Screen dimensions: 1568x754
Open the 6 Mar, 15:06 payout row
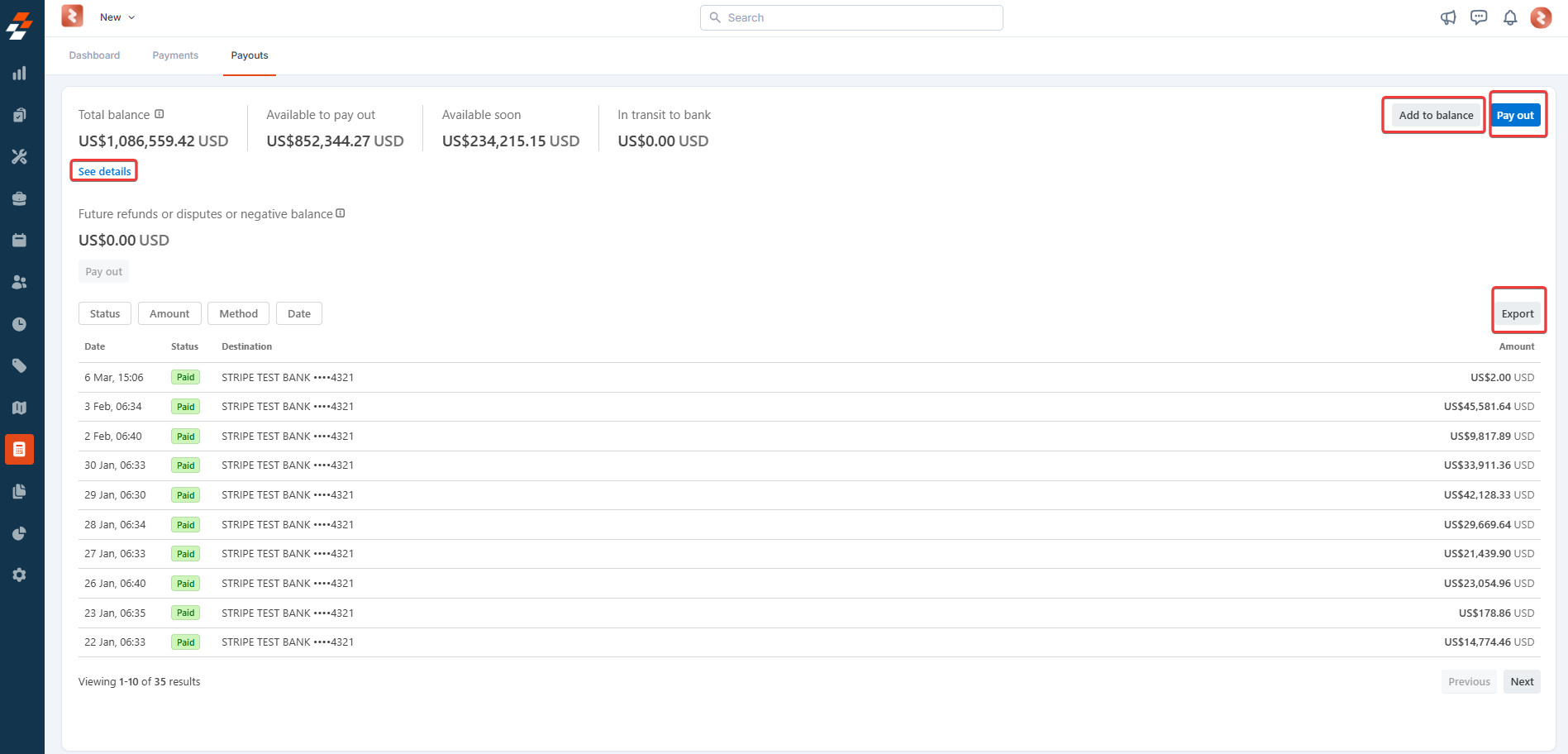[809, 377]
